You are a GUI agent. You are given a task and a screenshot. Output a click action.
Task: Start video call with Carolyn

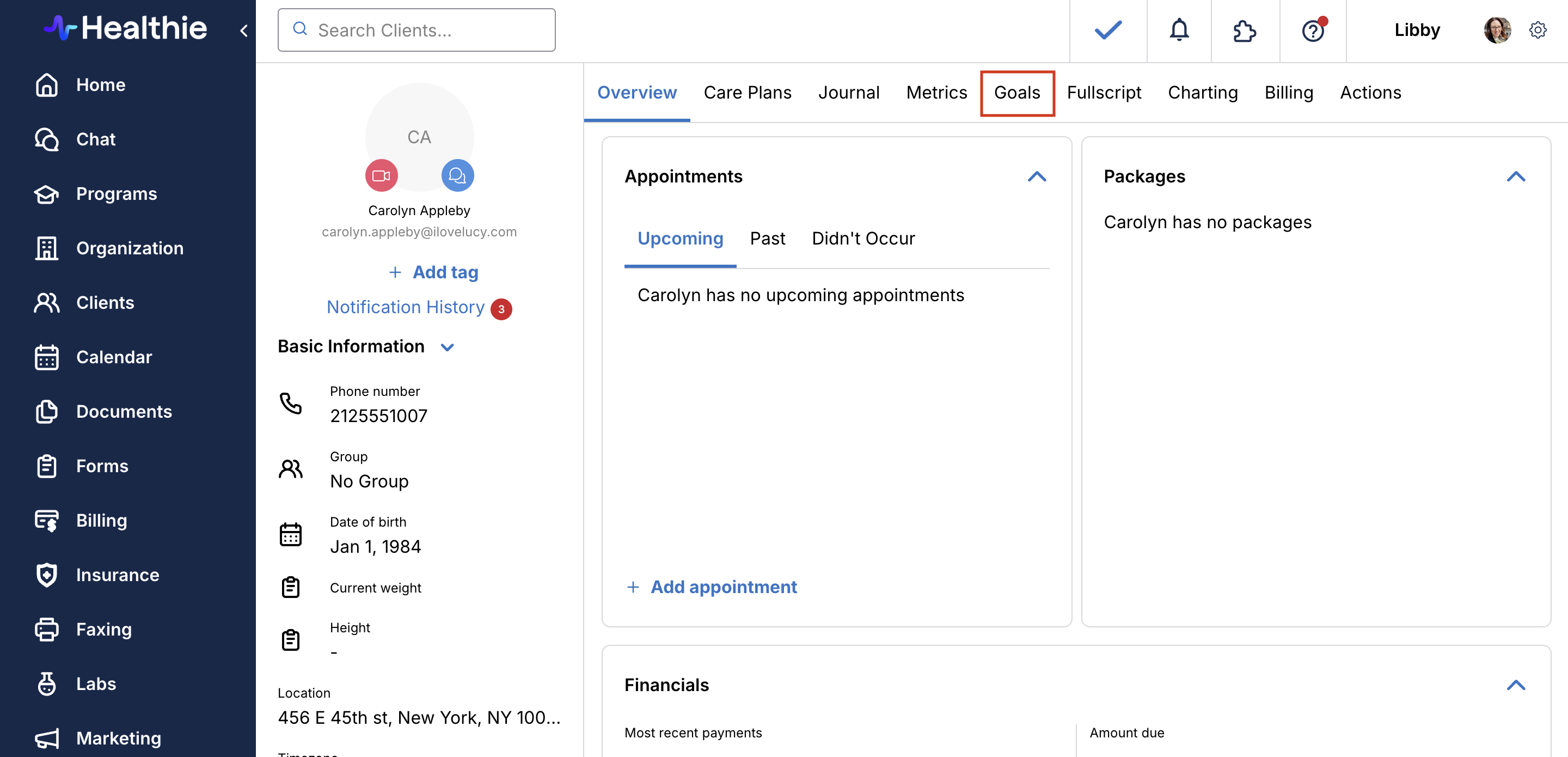point(381,175)
